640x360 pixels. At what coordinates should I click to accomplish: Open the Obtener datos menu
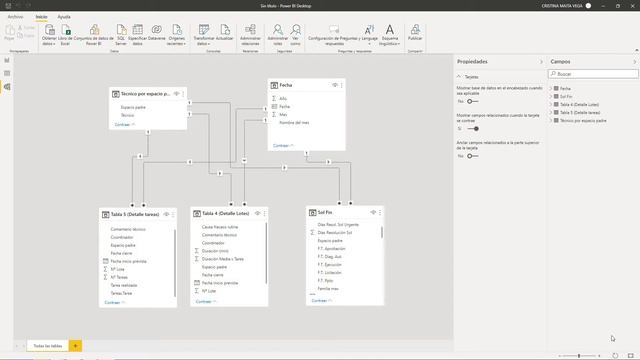[x=49, y=35]
